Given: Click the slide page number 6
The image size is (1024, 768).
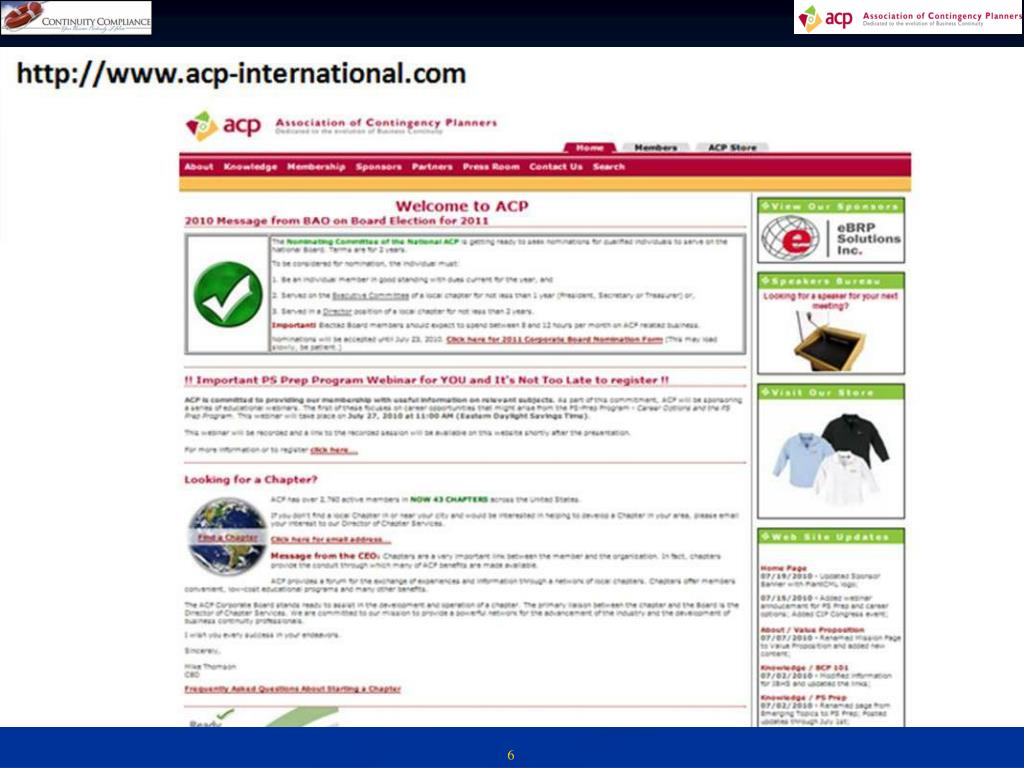Looking at the screenshot, I should click(511, 755).
